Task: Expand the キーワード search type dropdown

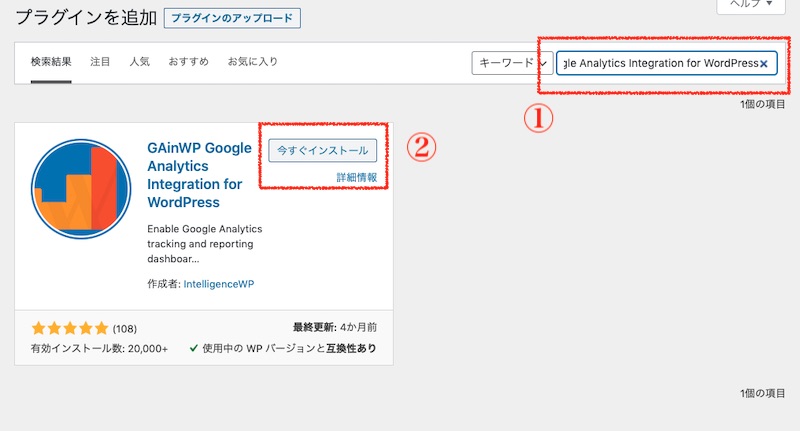Action: [x=512, y=63]
